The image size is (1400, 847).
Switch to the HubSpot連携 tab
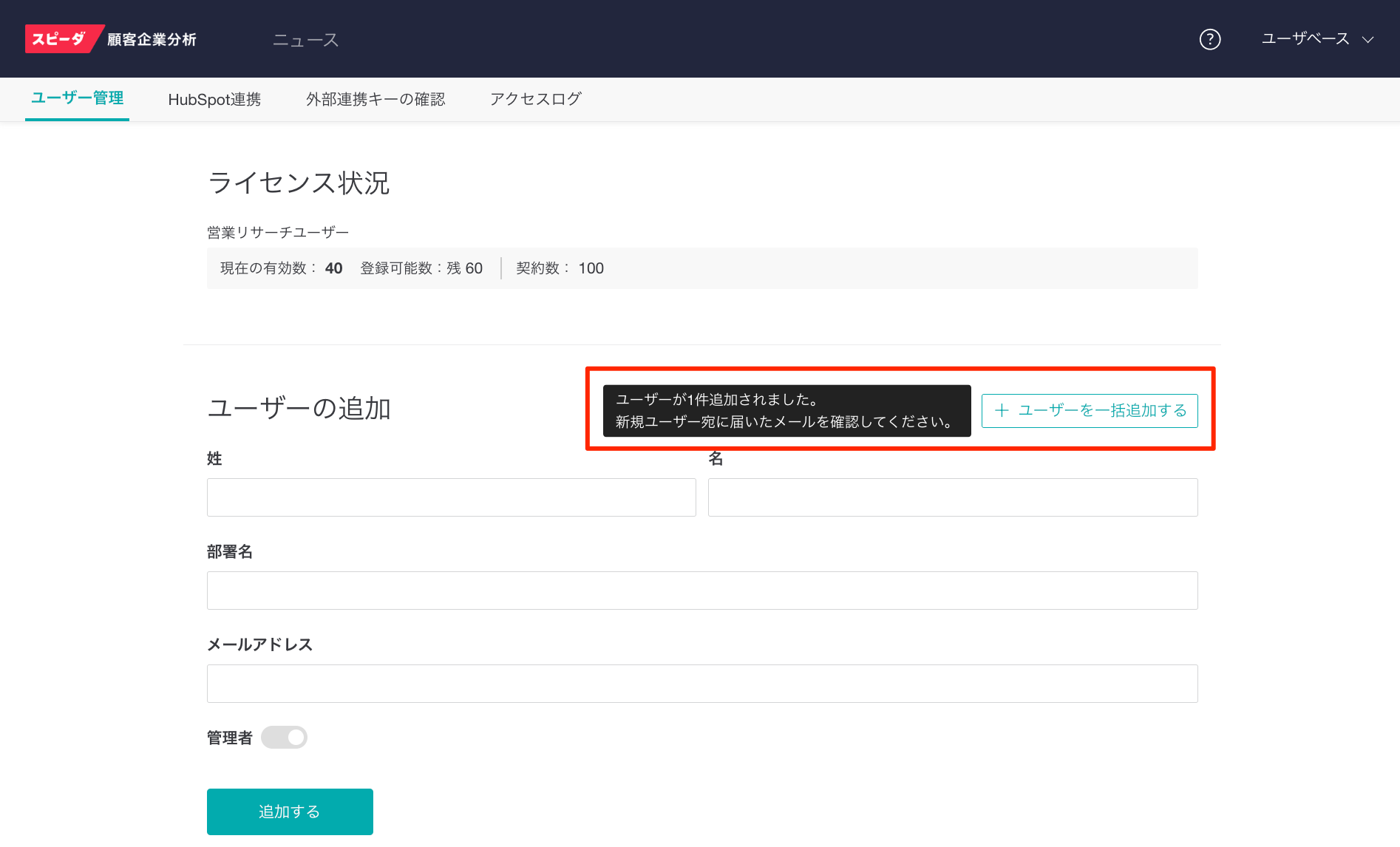click(214, 99)
